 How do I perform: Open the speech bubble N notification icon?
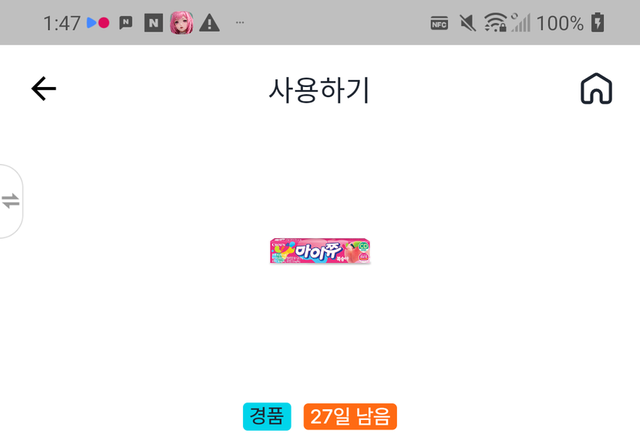[x=126, y=22]
